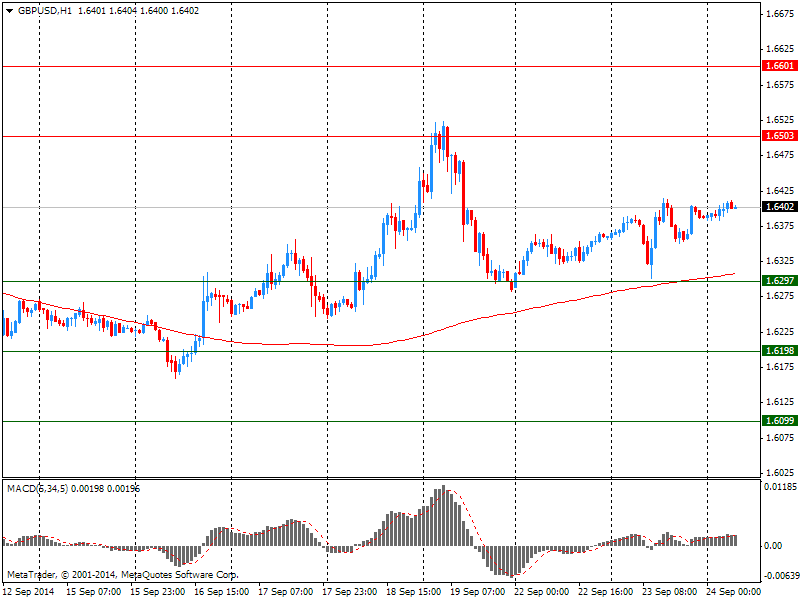The height and width of the screenshot is (600, 800).
Task: Click the 1.6475 price scale value
Action: (x=780, y=155)
